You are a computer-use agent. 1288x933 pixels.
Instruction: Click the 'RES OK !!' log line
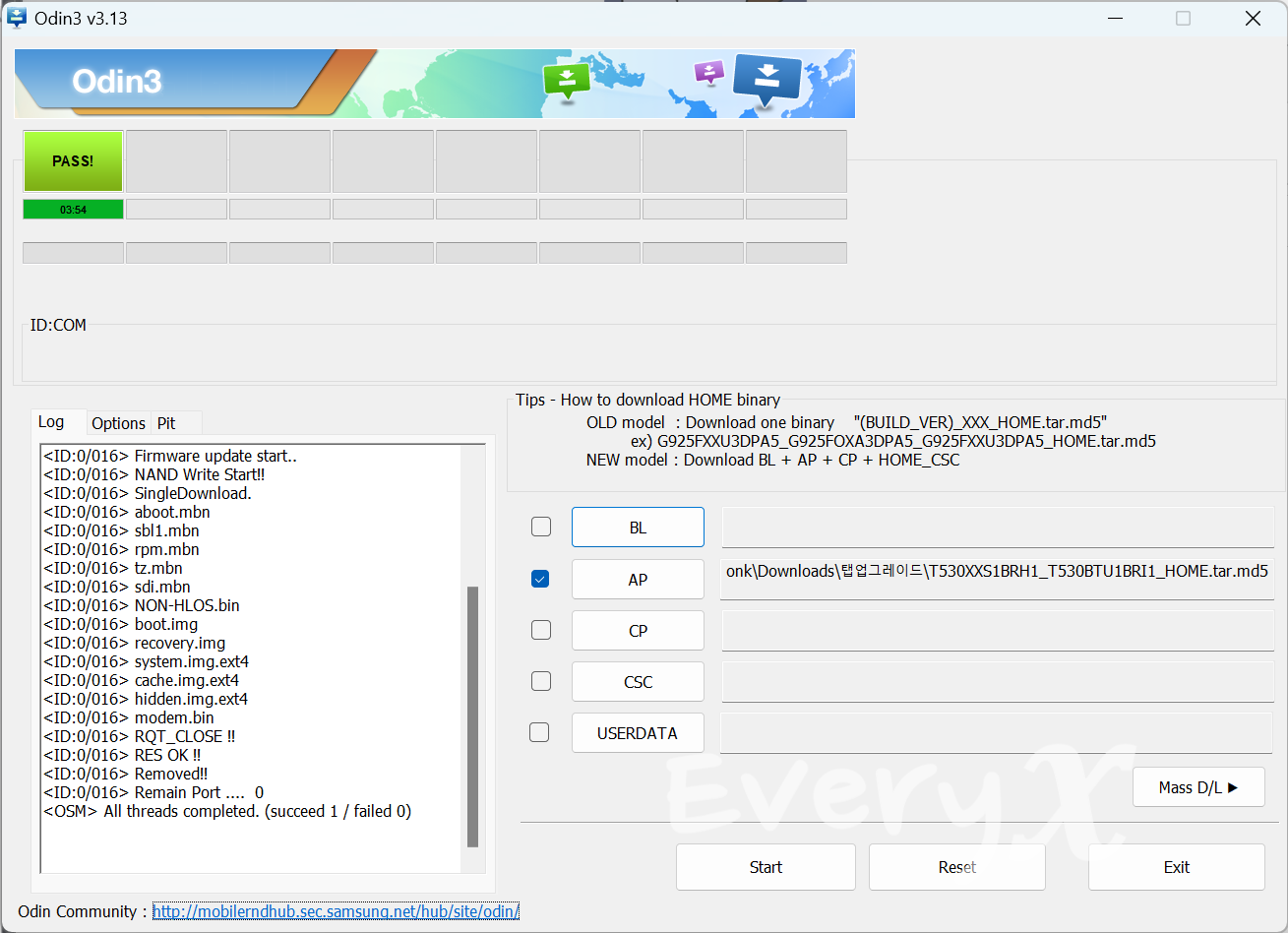[x=122, y=755]
